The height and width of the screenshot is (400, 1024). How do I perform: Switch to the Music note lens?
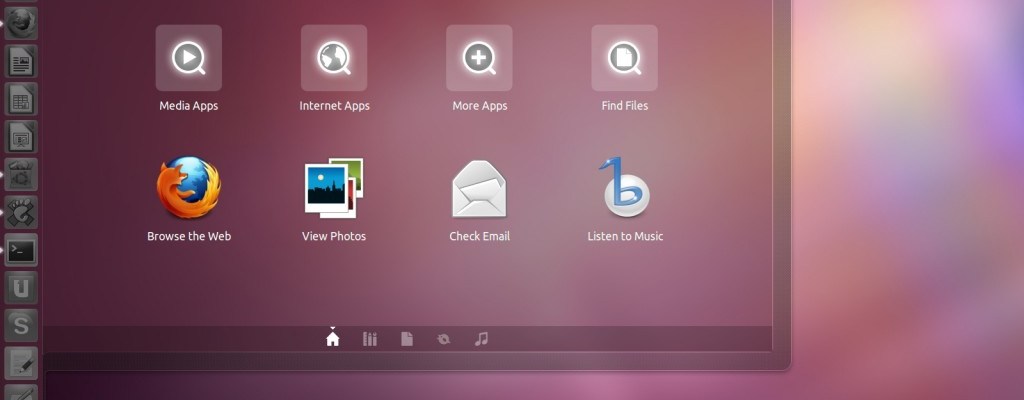481,339
